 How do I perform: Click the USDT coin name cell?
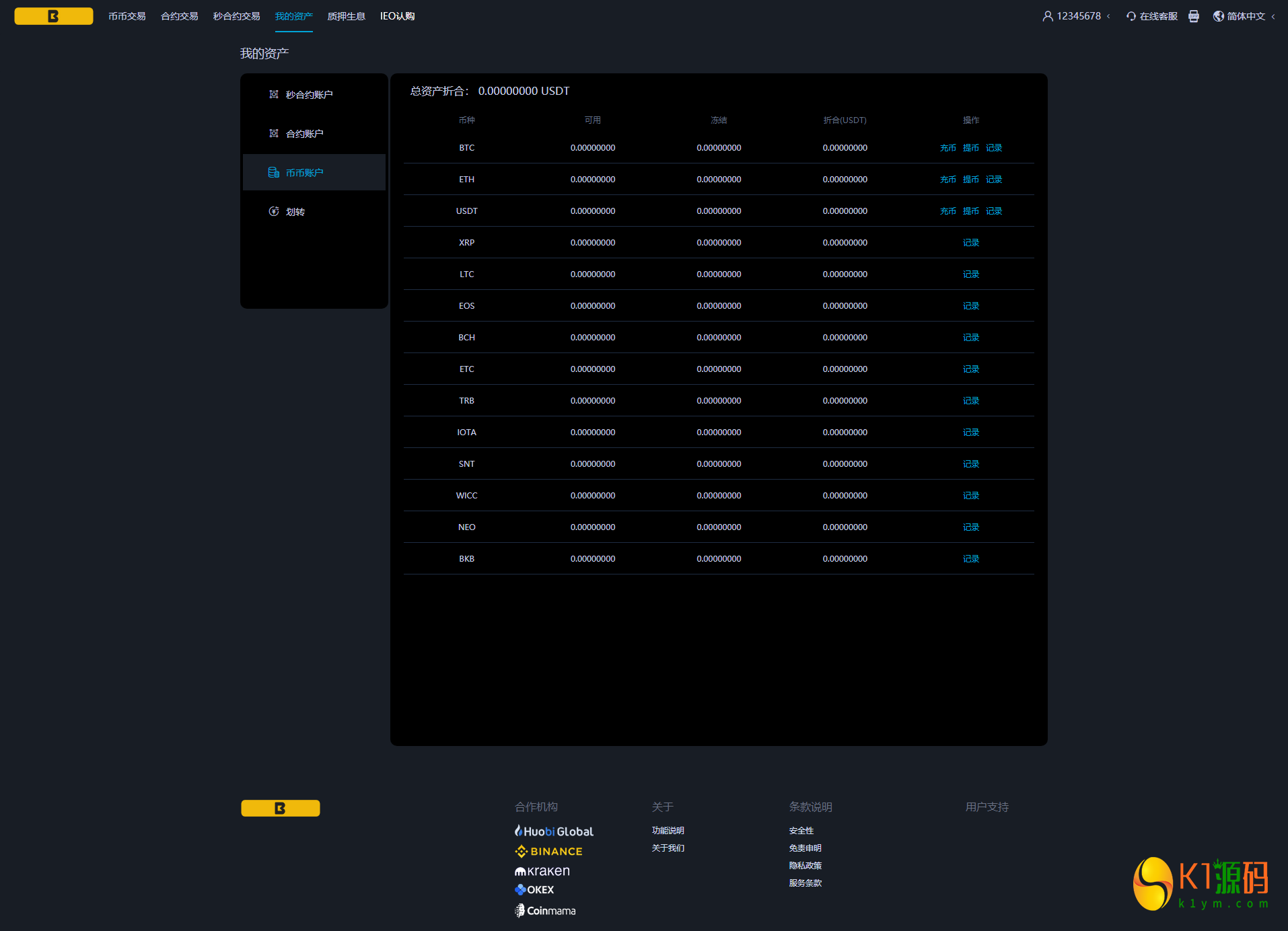467,211
